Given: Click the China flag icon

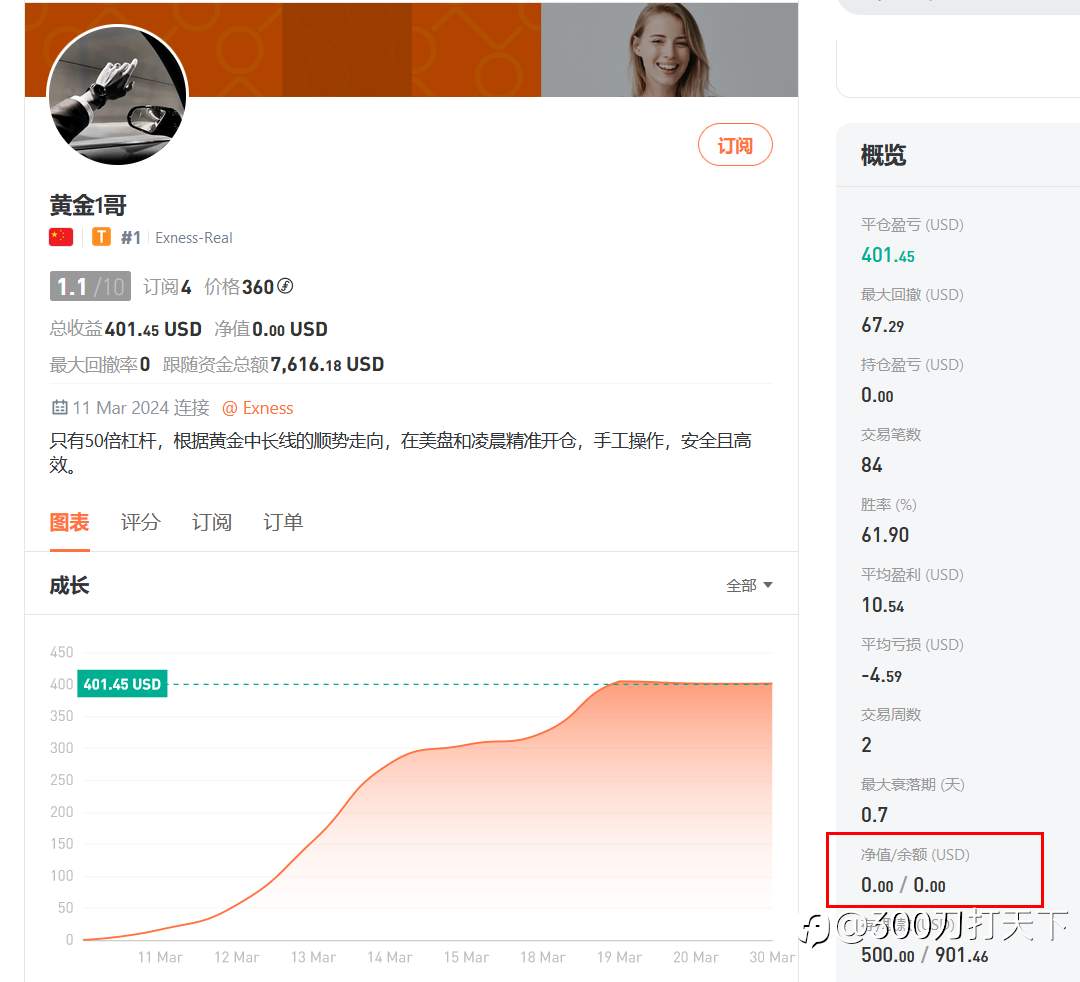Looking at the screenshot, I should [61, 238].
